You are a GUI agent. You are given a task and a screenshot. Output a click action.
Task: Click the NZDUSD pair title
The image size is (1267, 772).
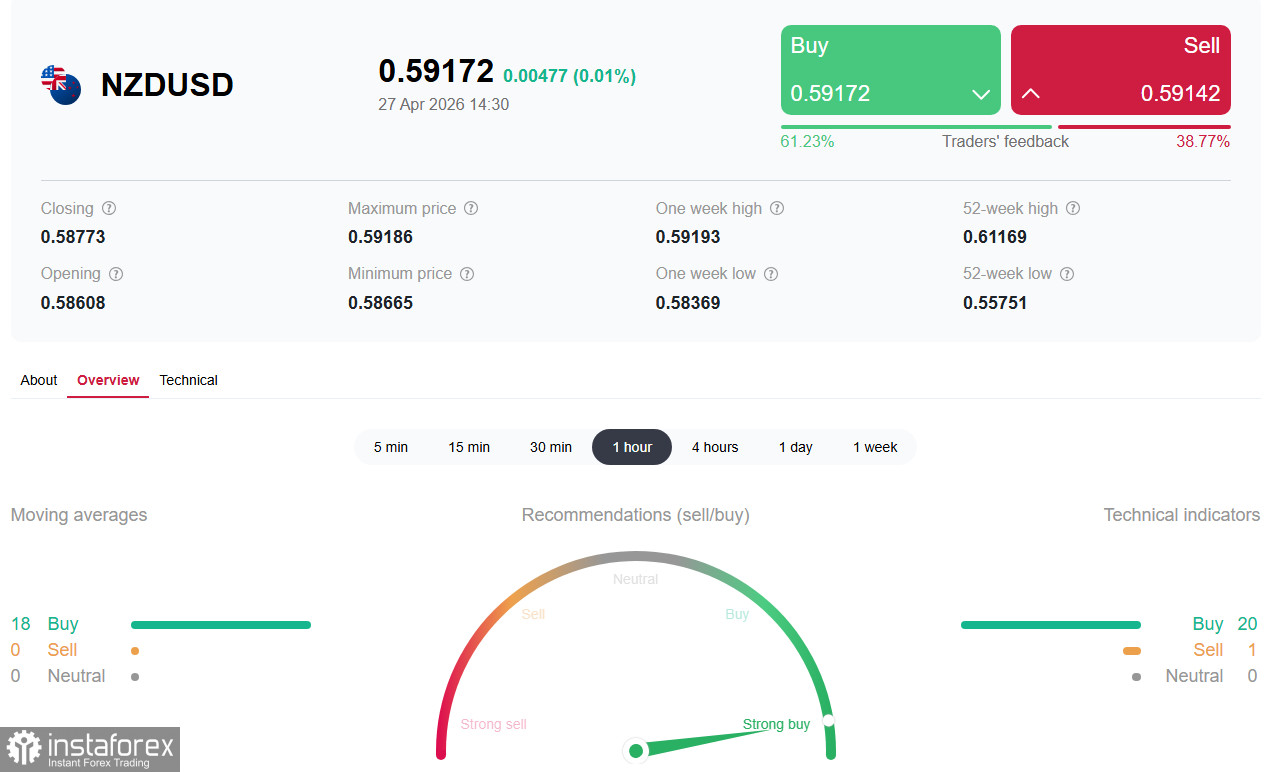[167, 85]
